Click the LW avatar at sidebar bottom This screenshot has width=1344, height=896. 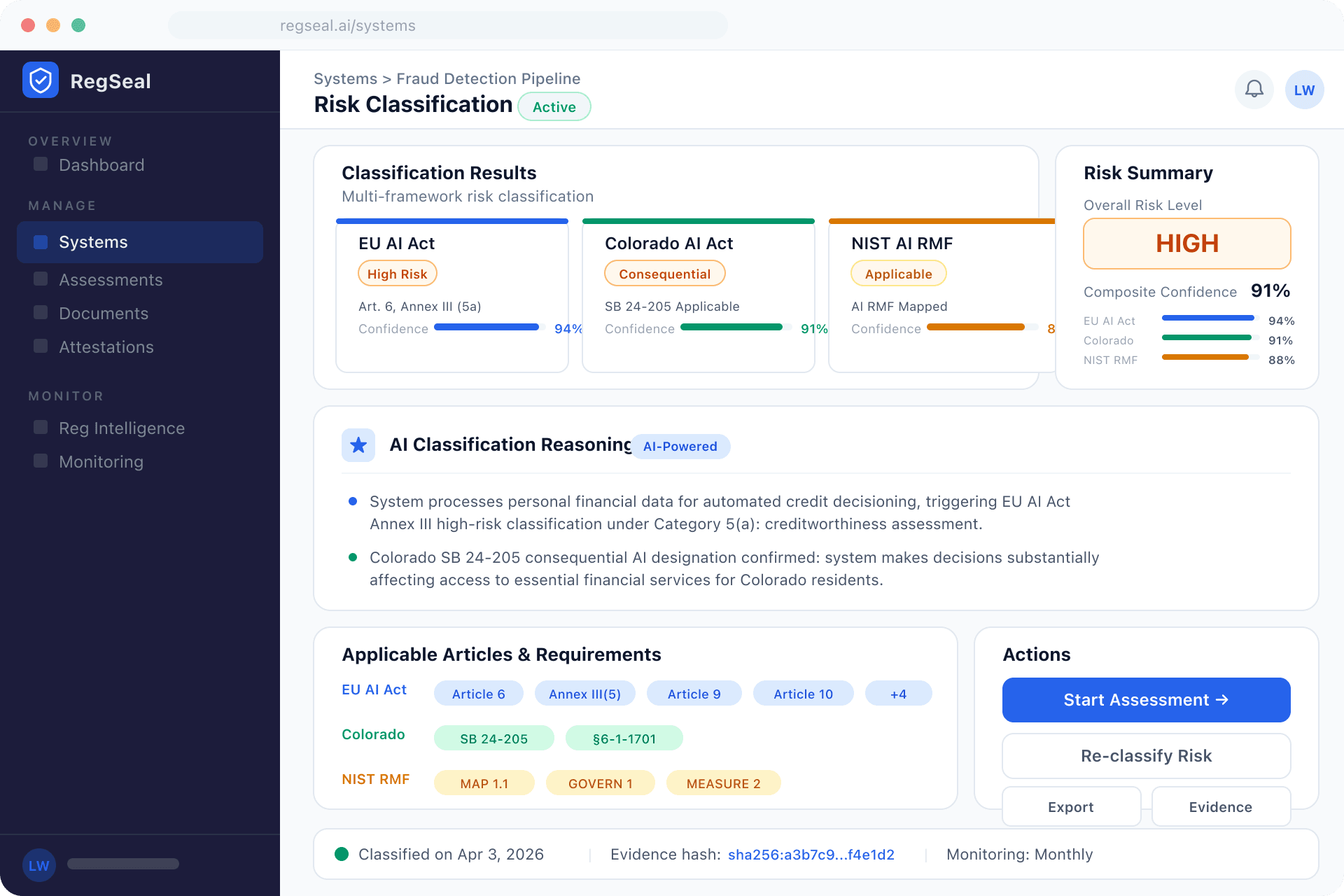[39, 865]
